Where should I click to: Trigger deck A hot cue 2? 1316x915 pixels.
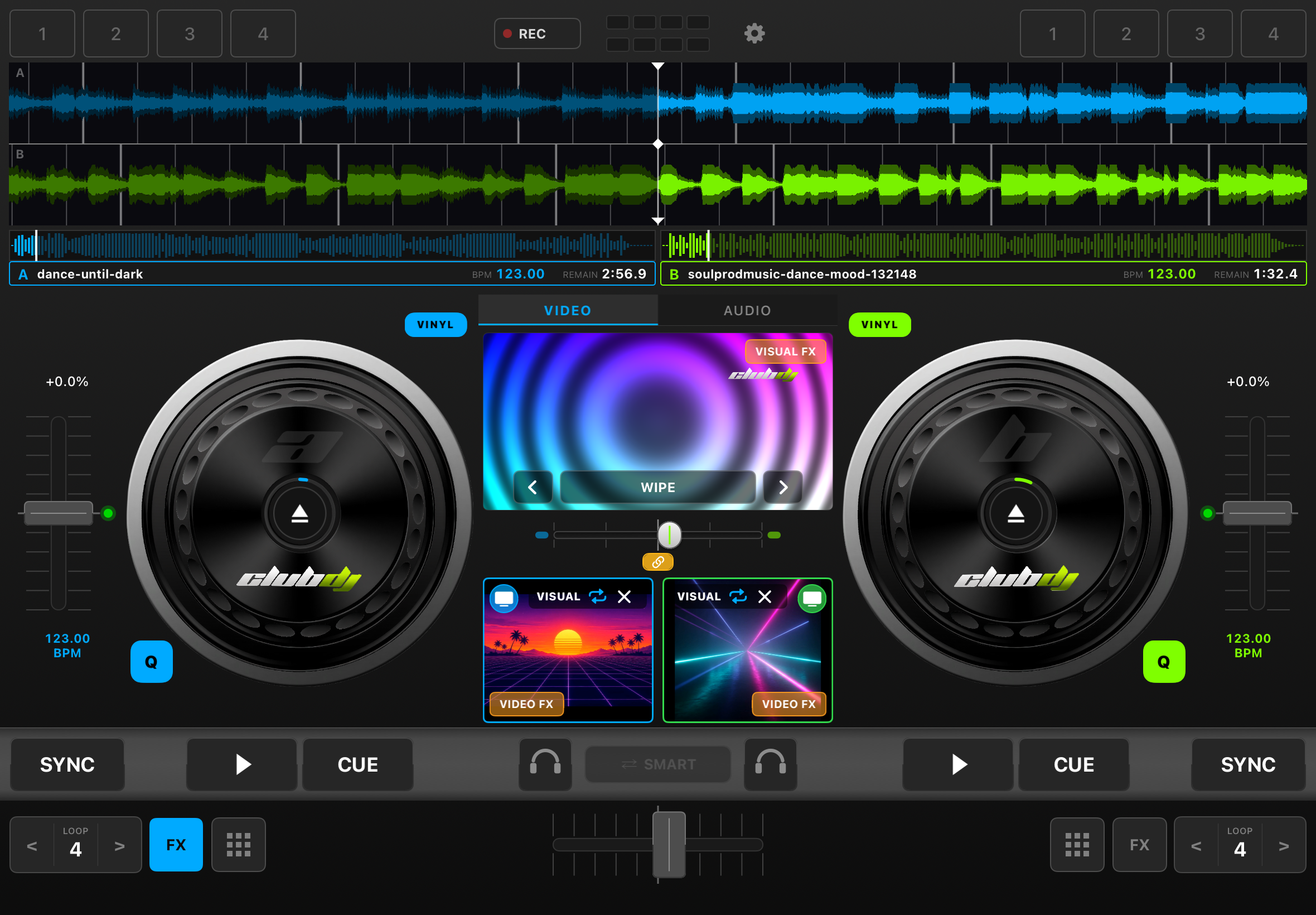click(x=116, y=33)
